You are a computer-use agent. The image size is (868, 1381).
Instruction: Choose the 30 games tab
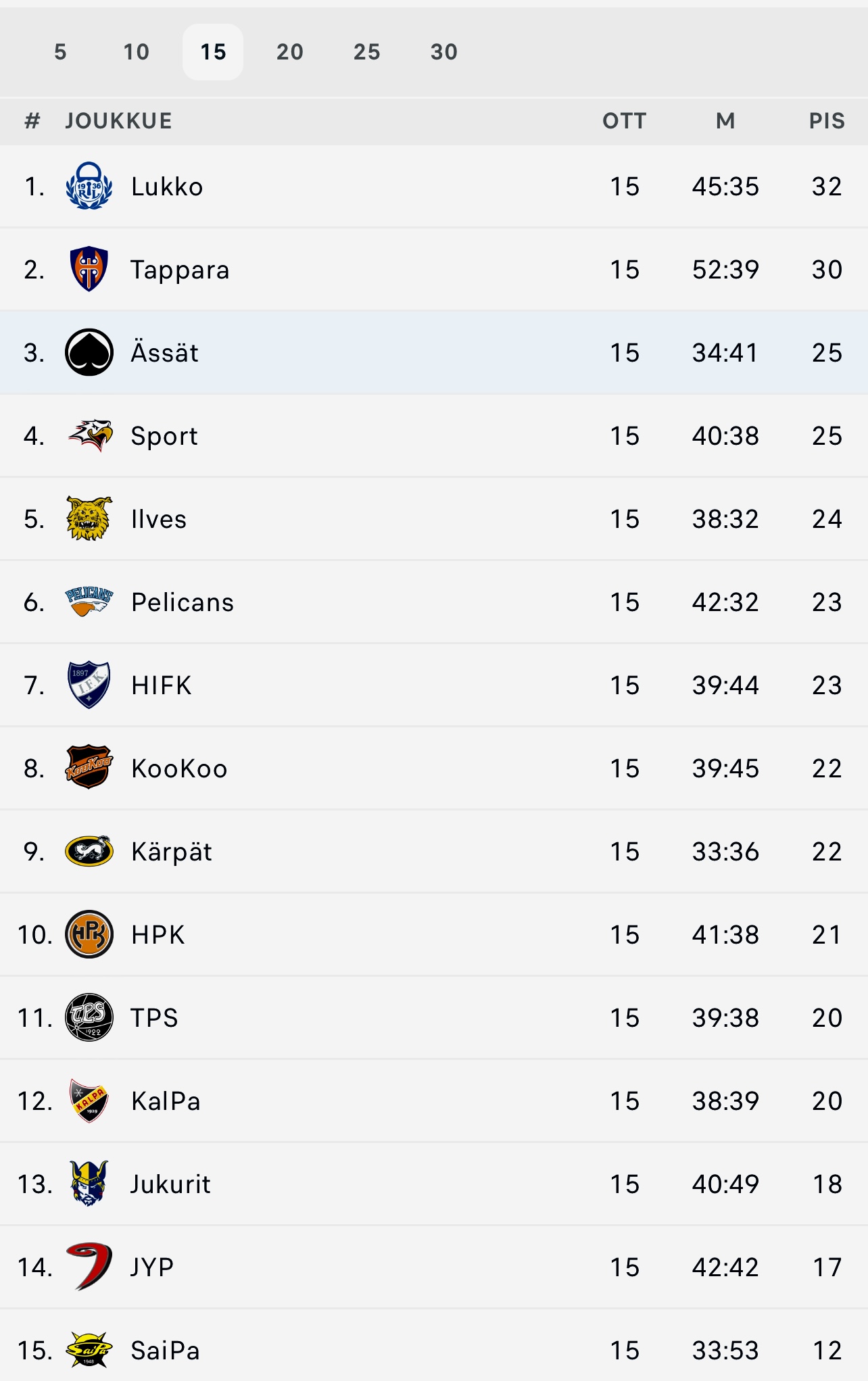(x=444, y=52)
